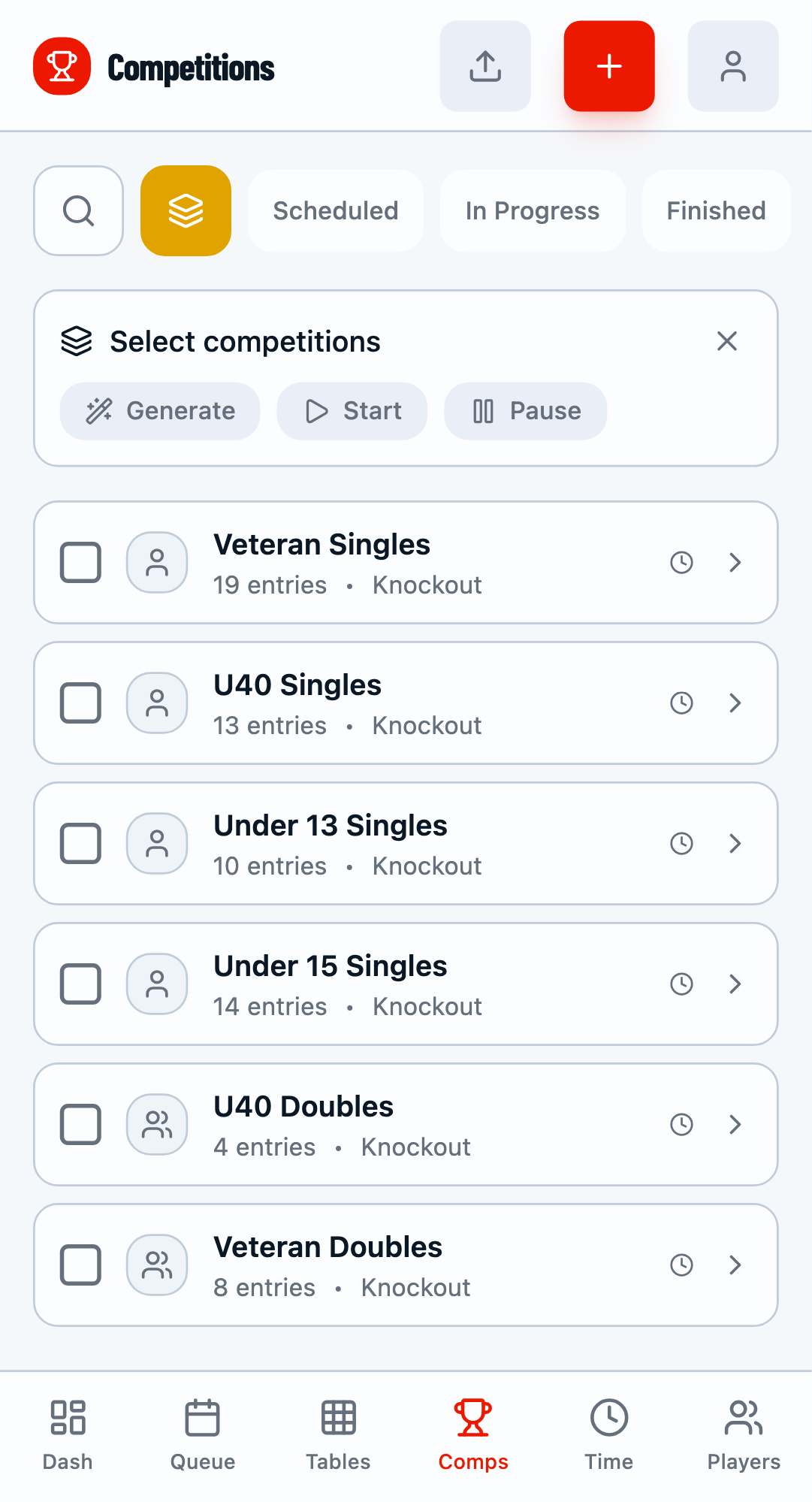Click the clock icon on U40 Doubles
Screen dimensions: 812x1502
coord(681,1124)
